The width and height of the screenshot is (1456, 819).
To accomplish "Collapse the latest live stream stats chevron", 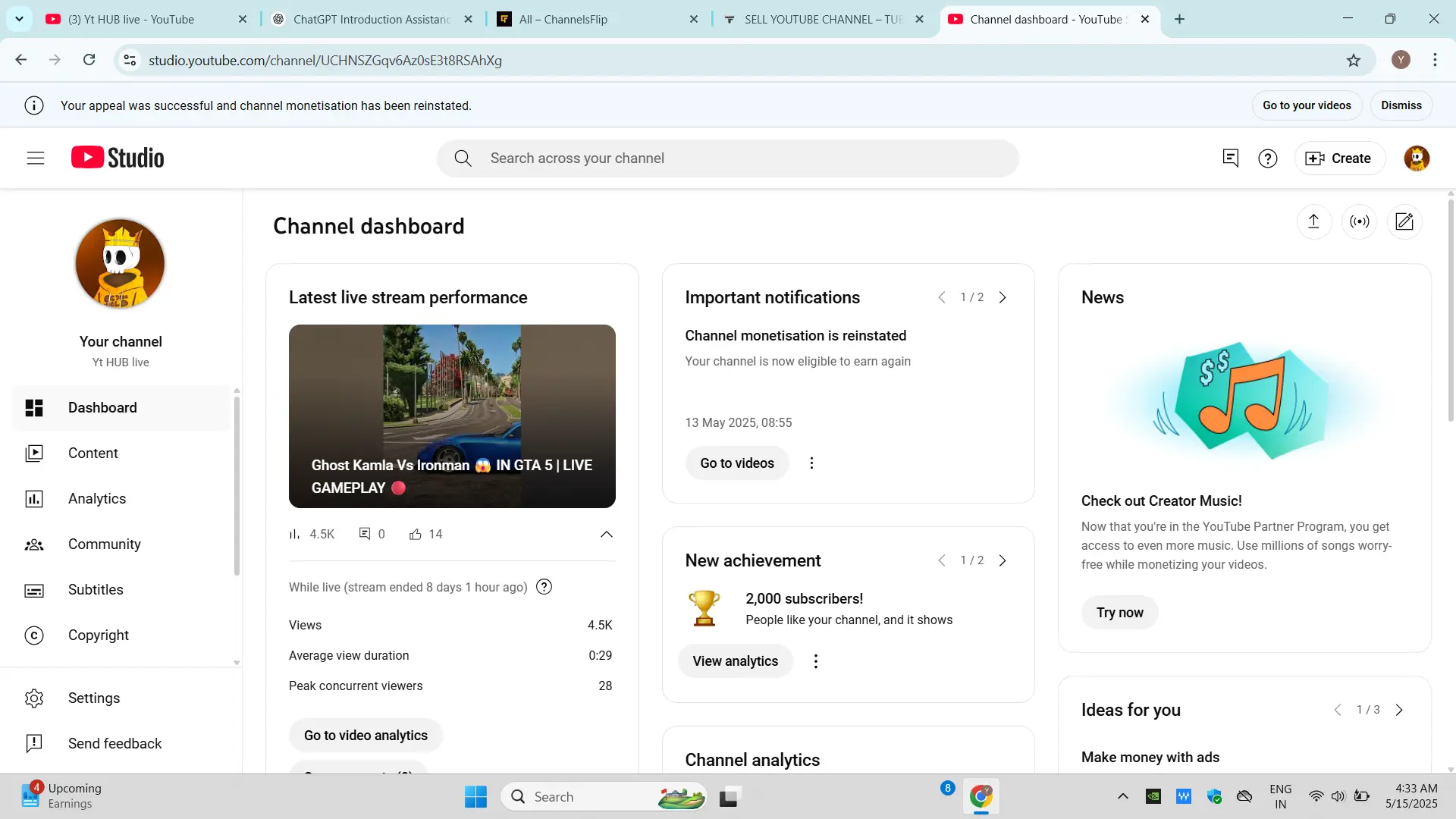I will coord(606,535).
